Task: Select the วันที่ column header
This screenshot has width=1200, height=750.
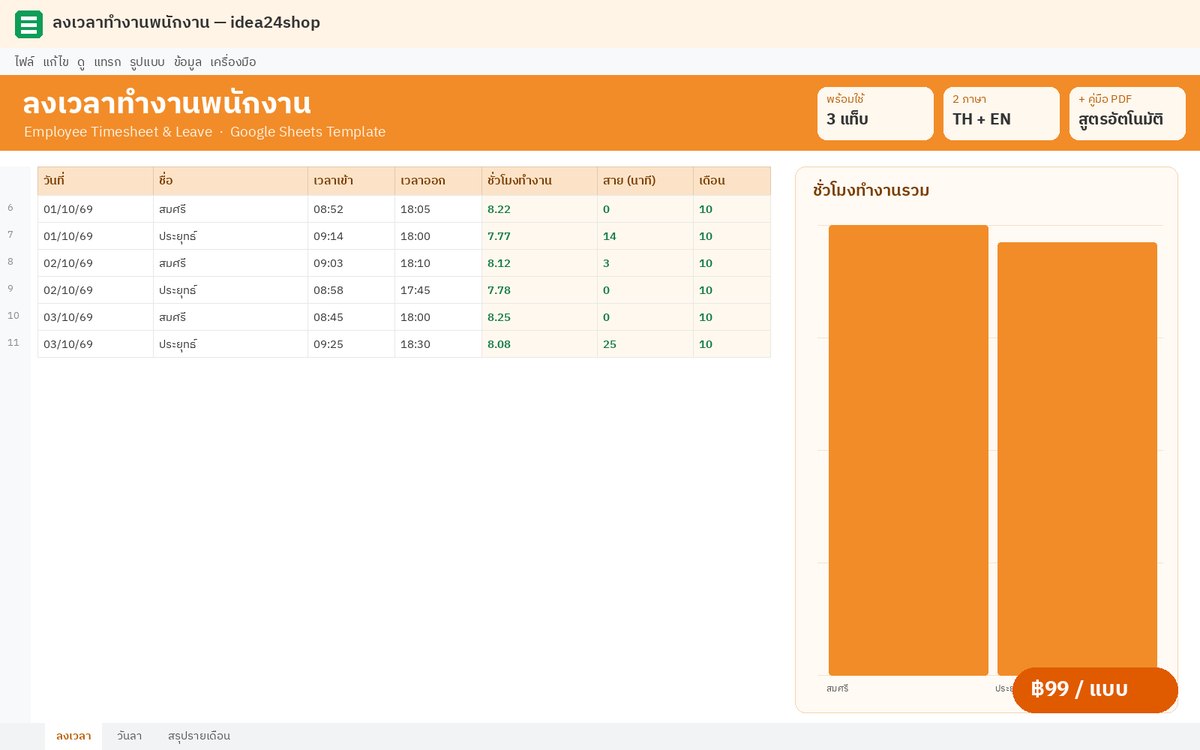Action: 96,181
